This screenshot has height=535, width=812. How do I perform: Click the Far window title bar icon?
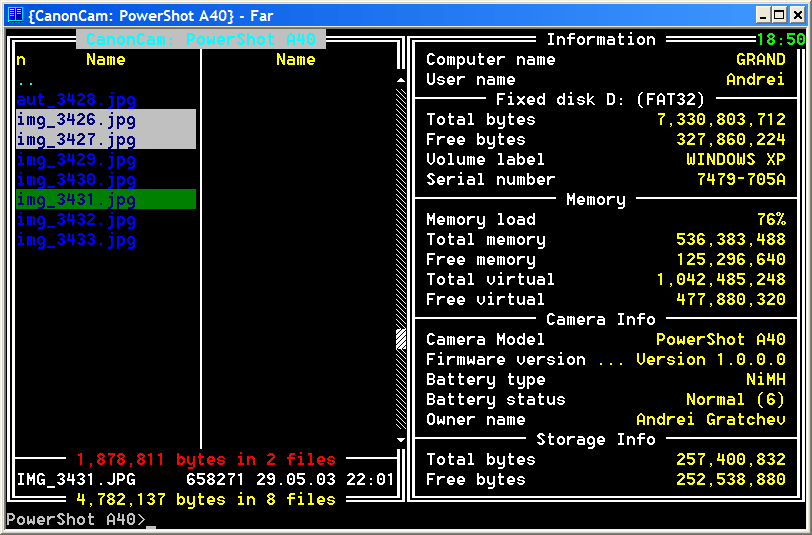(16, 15)
